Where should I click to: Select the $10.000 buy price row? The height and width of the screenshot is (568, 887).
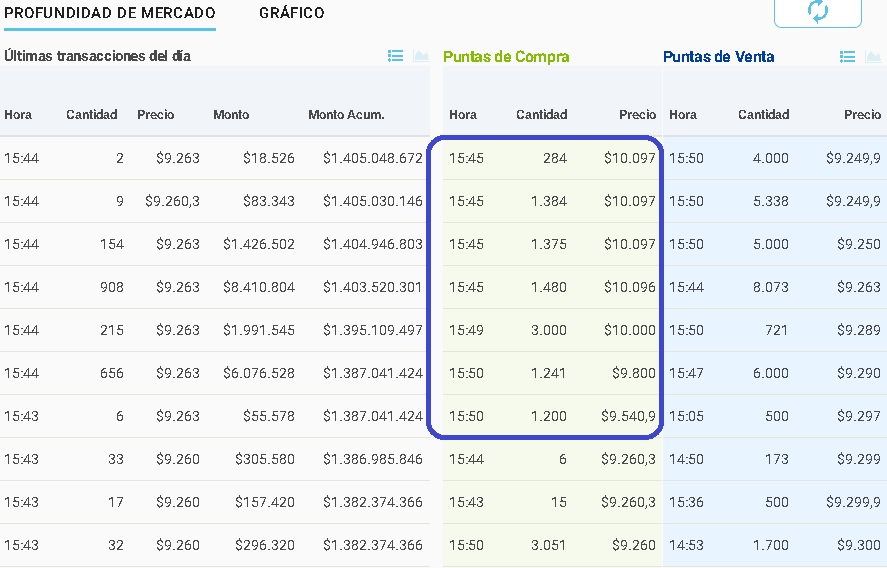tap(552, 330)
